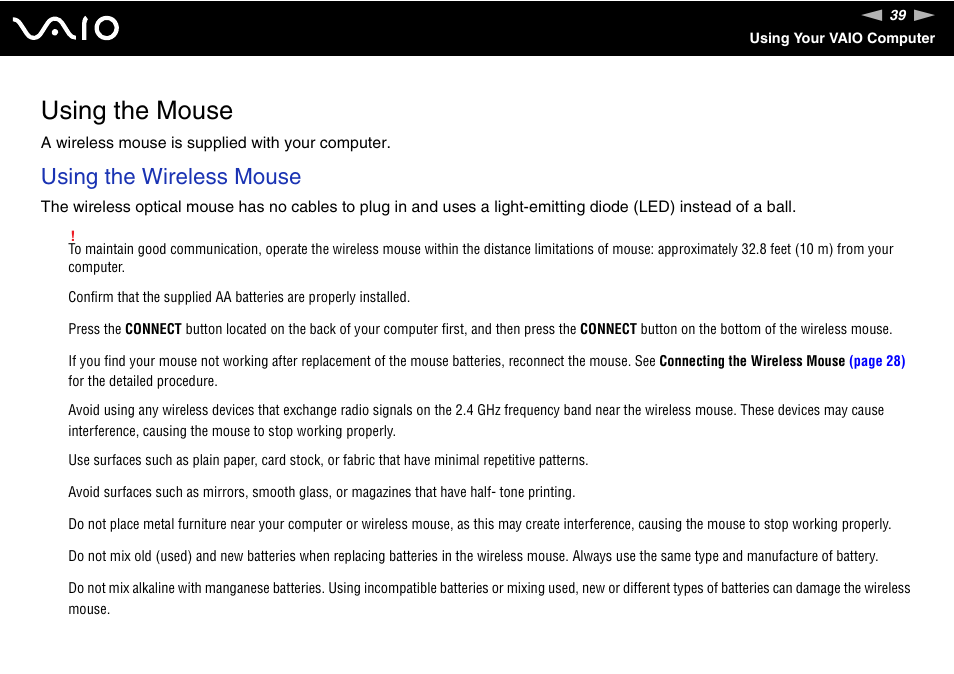954x674 pixels.
Task: Click 'Do not mix old (used)' line
Action: 473,556
